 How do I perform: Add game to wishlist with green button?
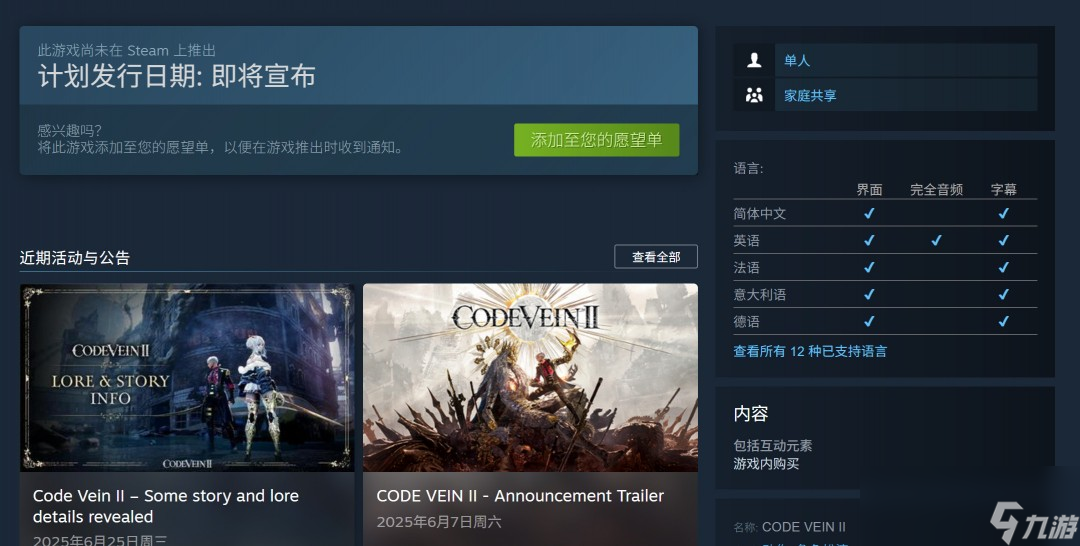click(x=596, y=140)
